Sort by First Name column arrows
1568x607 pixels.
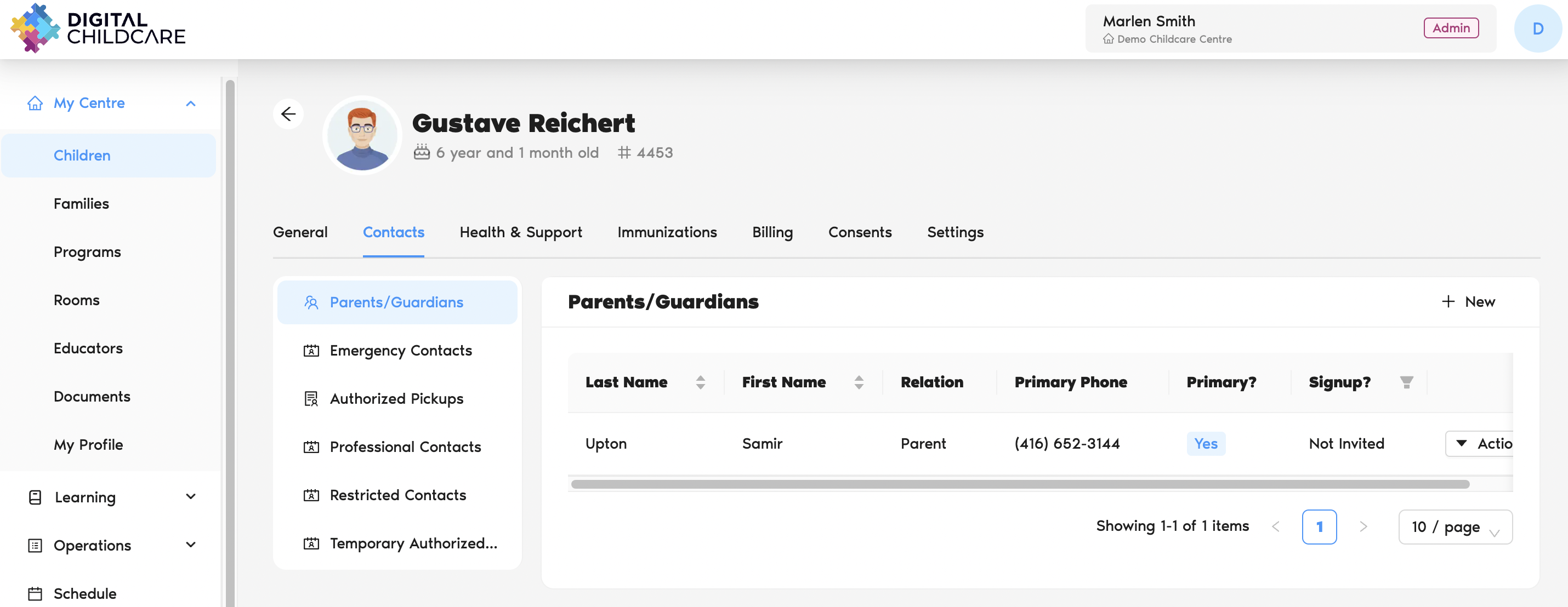pos(858,382)
